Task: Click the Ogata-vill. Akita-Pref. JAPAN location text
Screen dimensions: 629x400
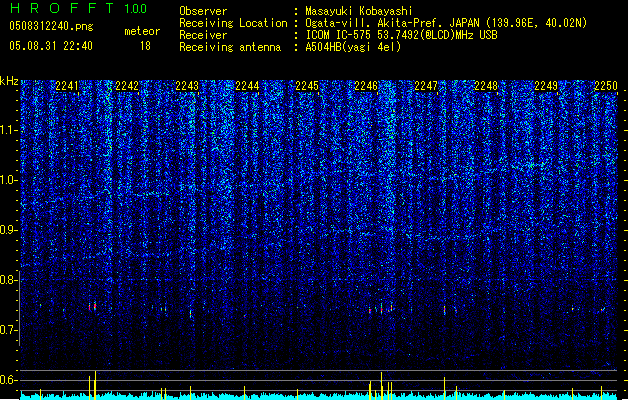Action: 446,23
